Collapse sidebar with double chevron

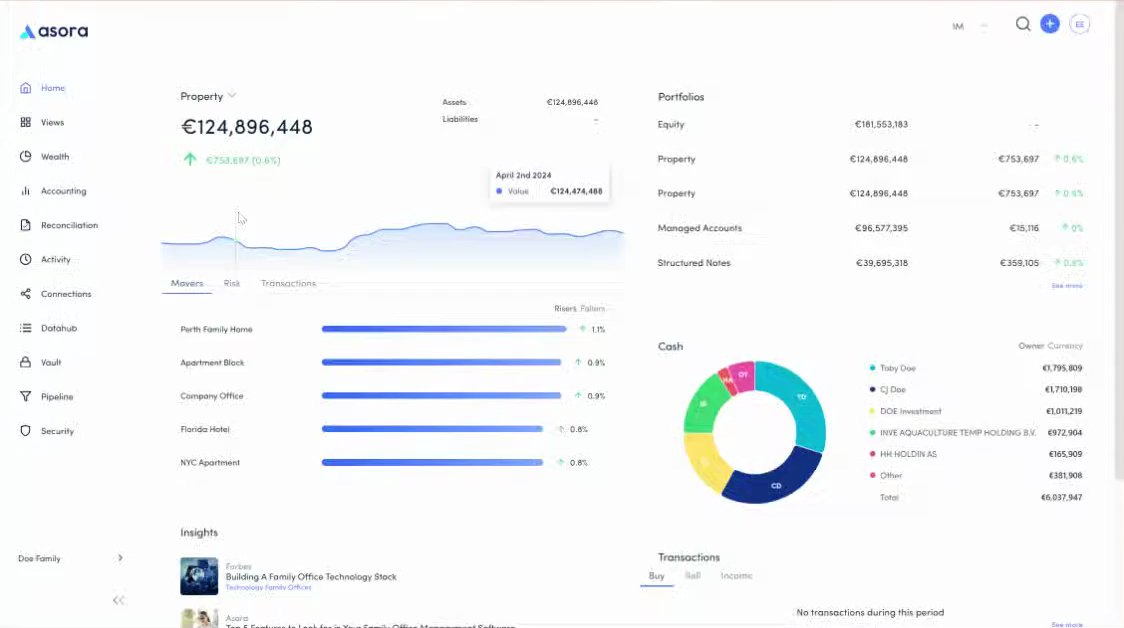[118, 600]
